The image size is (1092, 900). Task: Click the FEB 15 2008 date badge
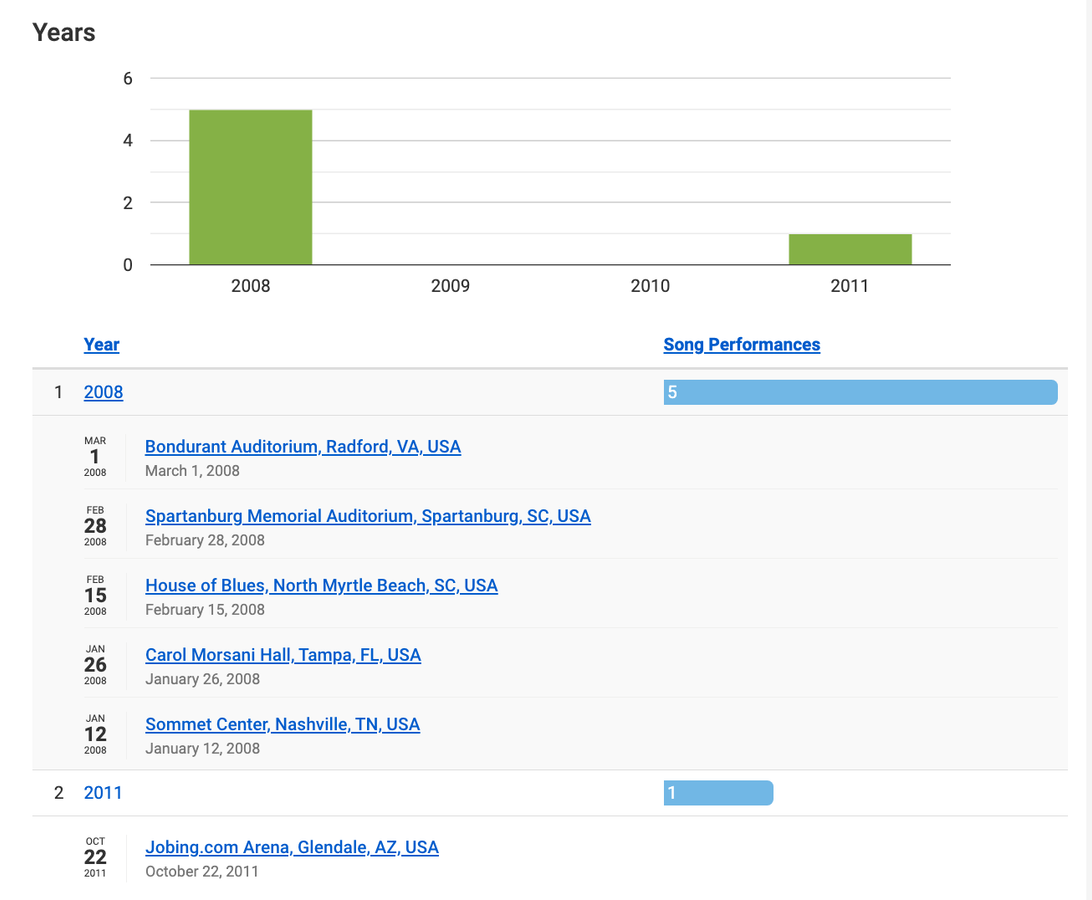[95, 595]
